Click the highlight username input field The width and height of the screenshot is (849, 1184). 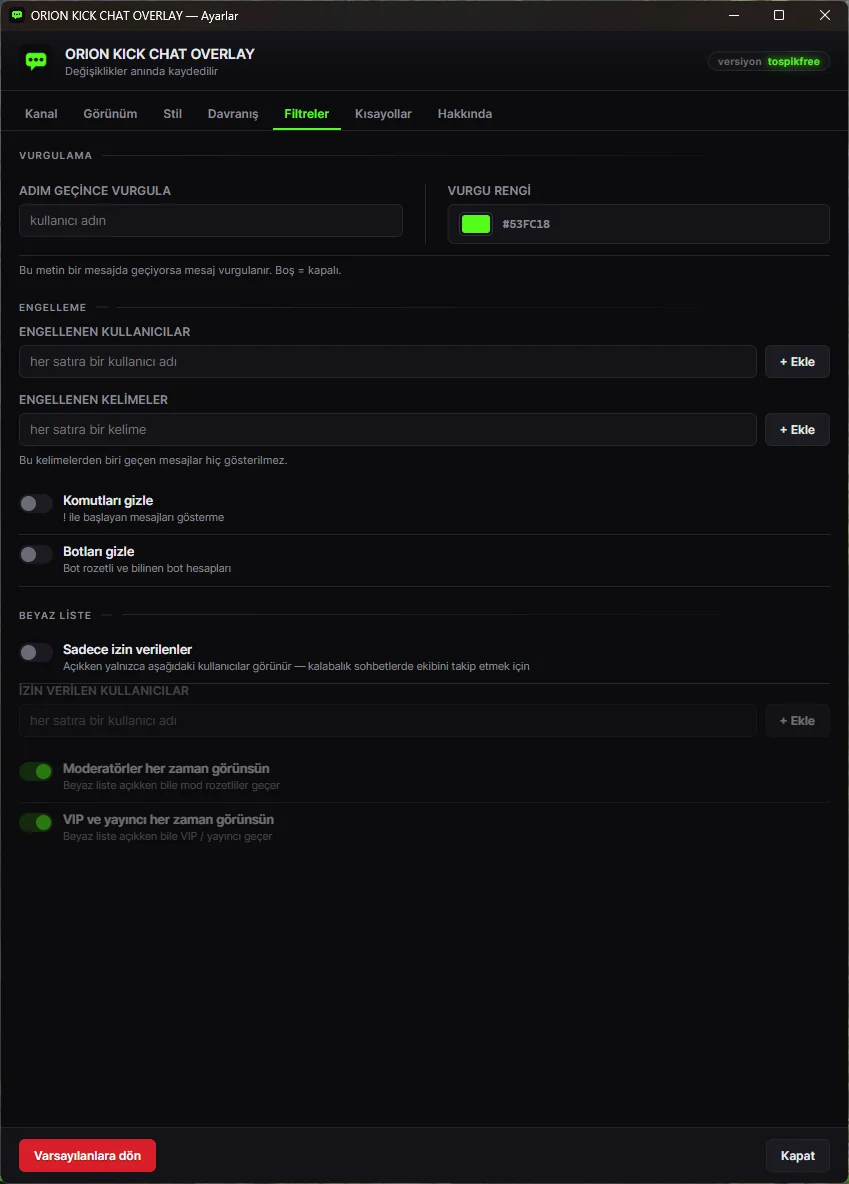(211, 220)
